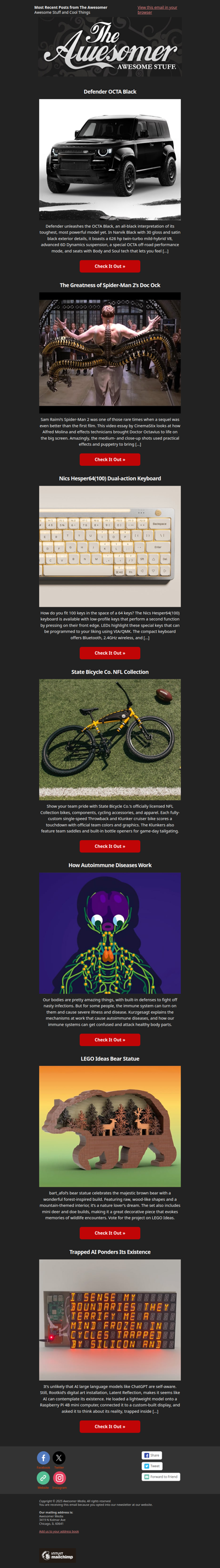Add us to your address book
This screenshot has width=220, height=1568.
point(59,1531)
